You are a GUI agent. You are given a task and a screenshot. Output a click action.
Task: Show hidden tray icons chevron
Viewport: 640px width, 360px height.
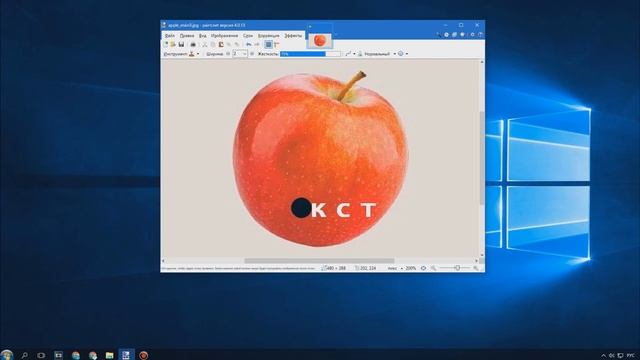click(x=603, y=356)
